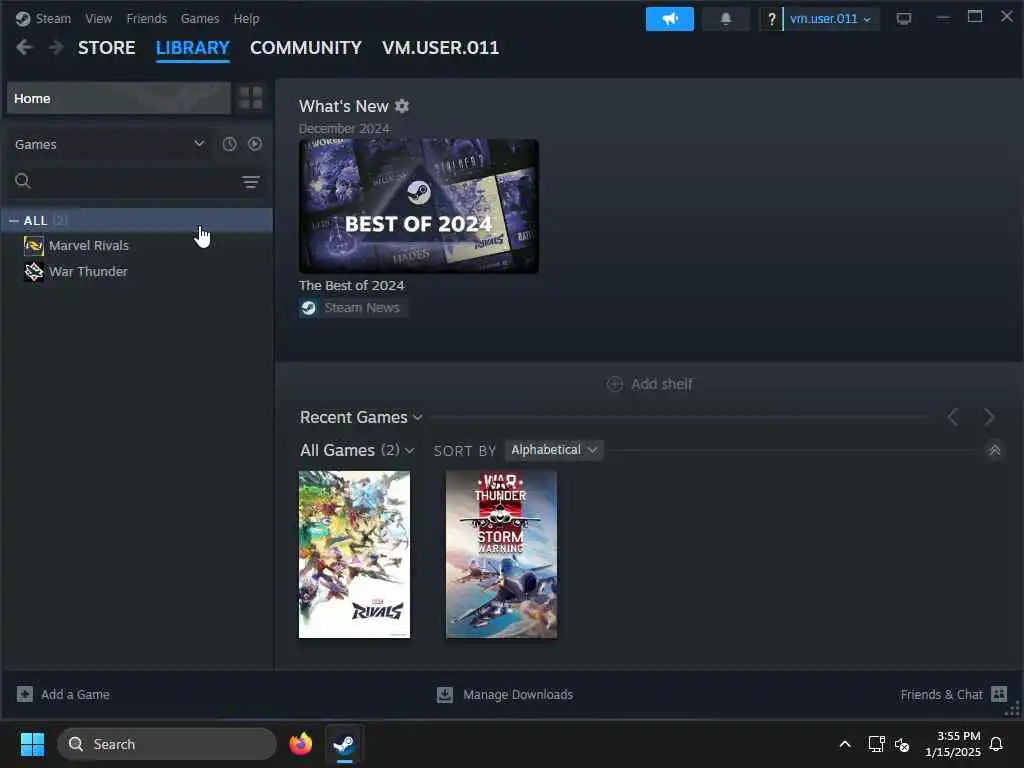The image size is (1024, 768).
Task: Open the Steam News link
Action: pyautogui.click(x=362, y=308)
